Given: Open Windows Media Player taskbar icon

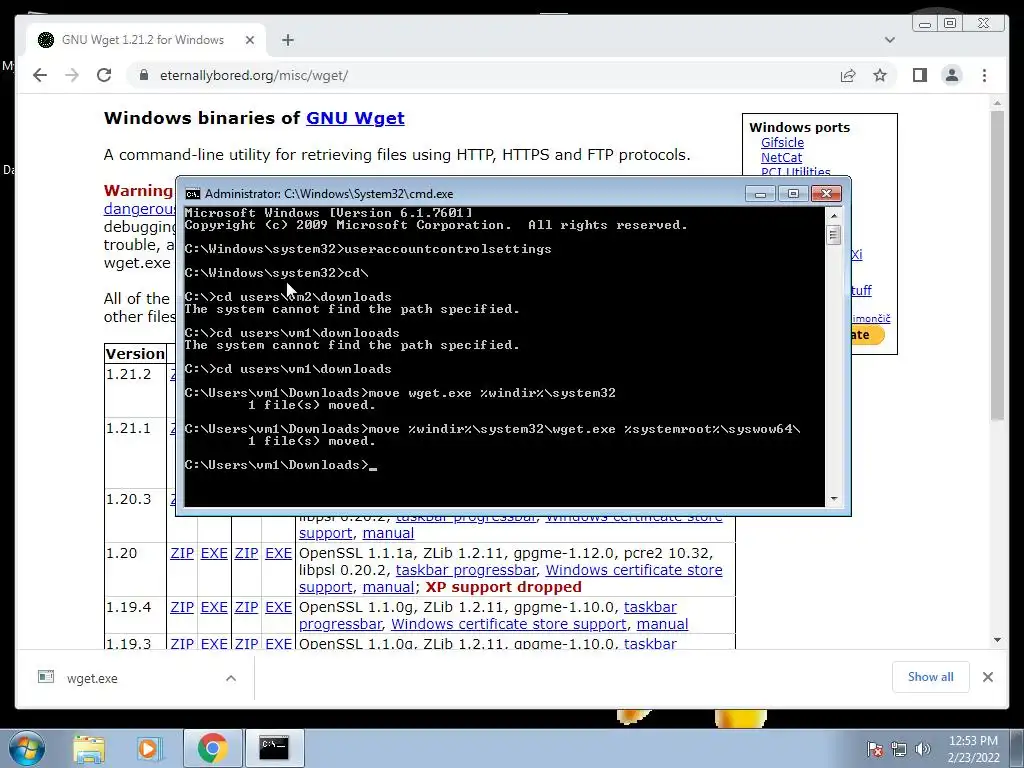Looking at the screenshot, I should point(148,748).
